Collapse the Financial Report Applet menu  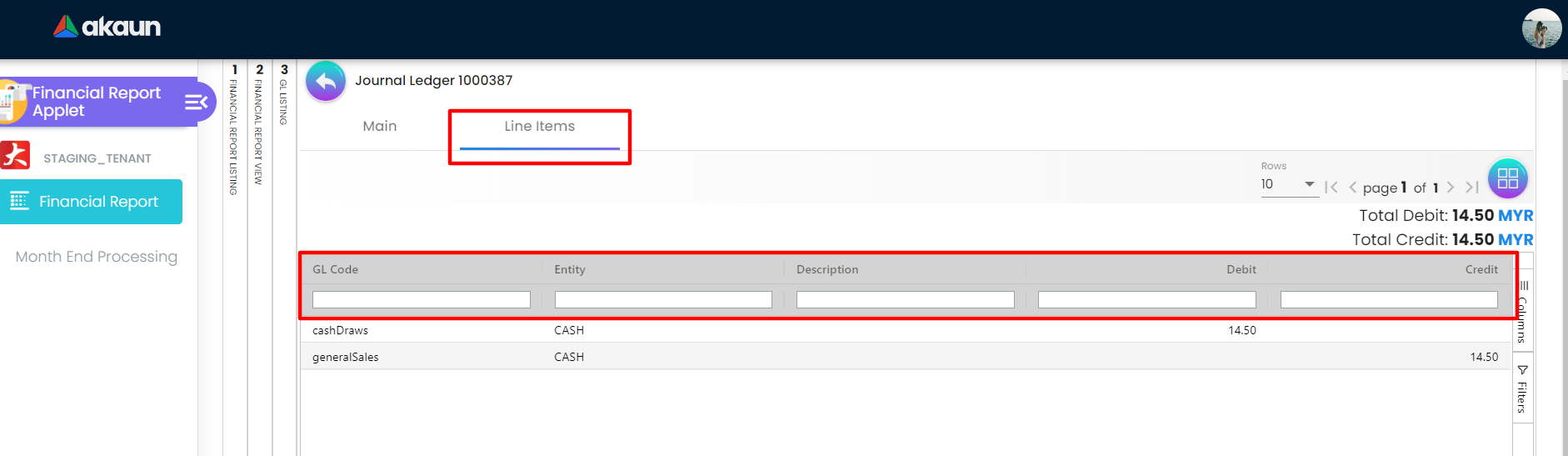pyautogui.click(x=196, y=102)
